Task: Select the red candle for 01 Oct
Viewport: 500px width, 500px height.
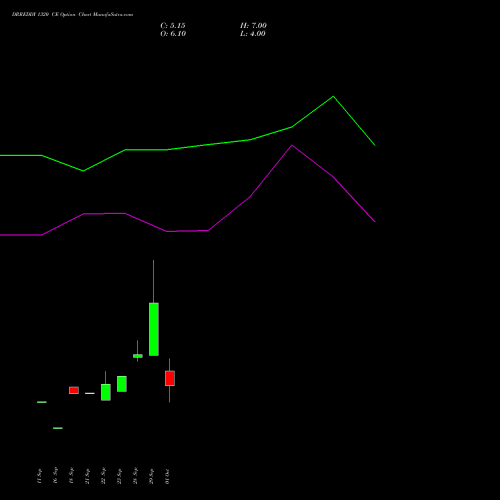Action: [170, 378]
